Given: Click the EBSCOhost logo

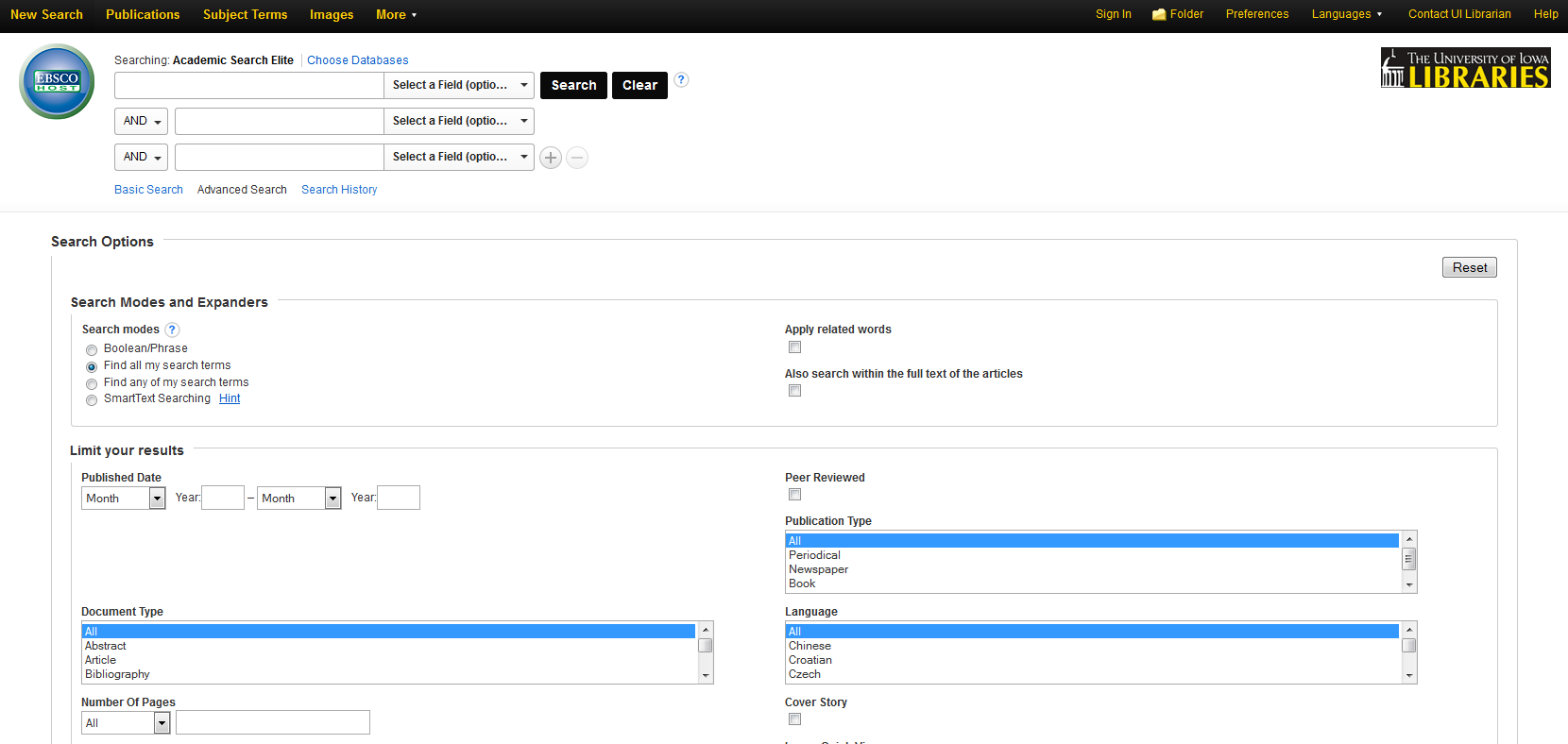Looking at the screenshot, I should coord(57,82).
